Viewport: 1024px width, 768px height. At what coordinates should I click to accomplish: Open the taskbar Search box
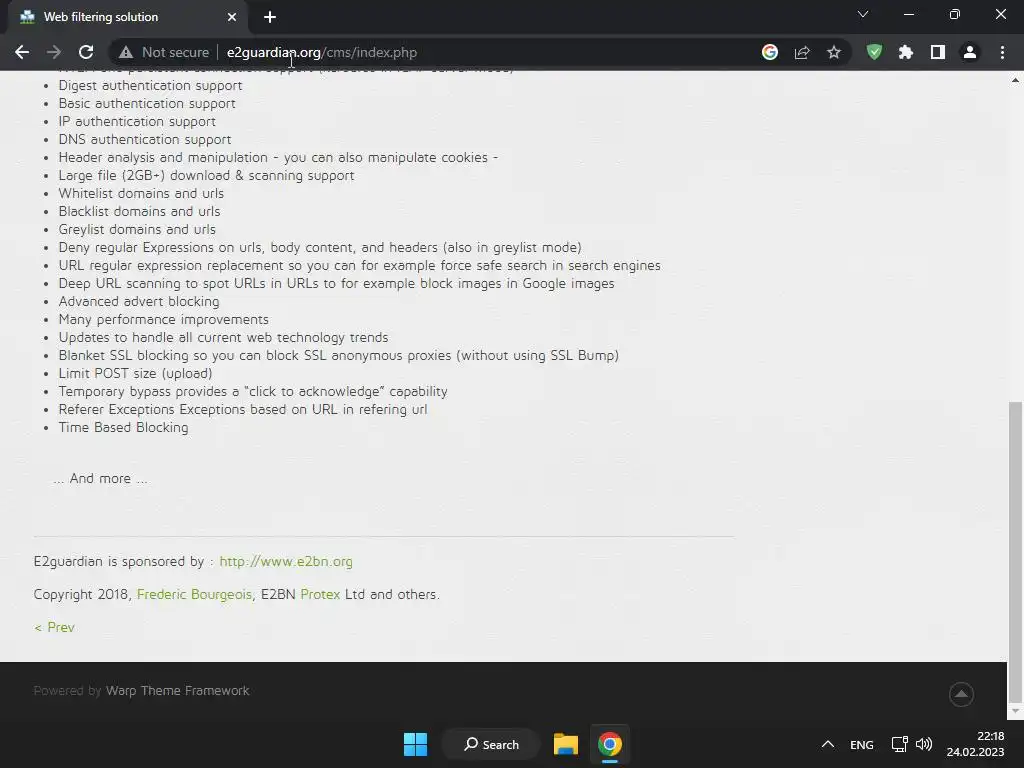point(491,744)
